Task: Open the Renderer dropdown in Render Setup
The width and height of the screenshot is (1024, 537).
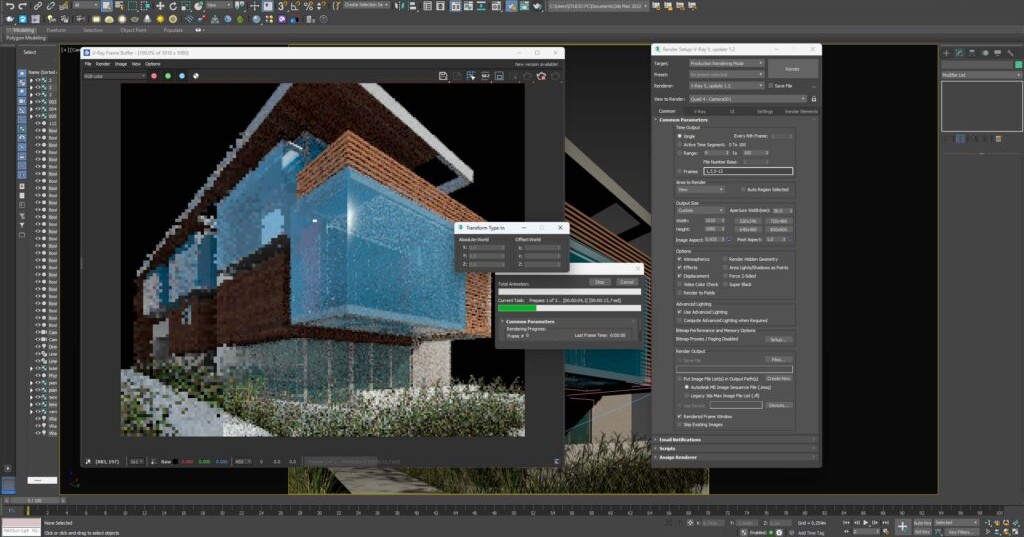Action: click(726, 86)
